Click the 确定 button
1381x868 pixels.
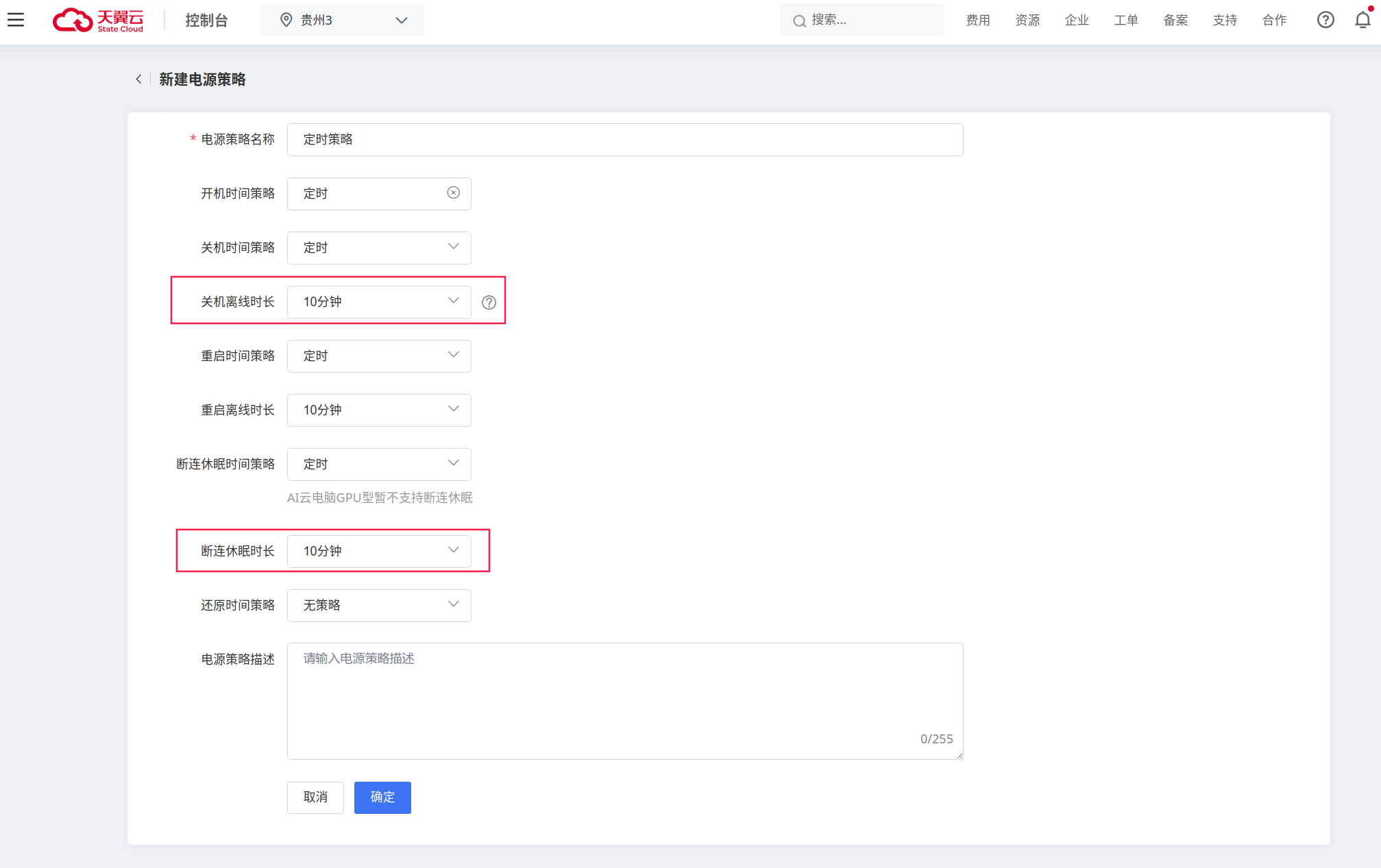[382, 797]
